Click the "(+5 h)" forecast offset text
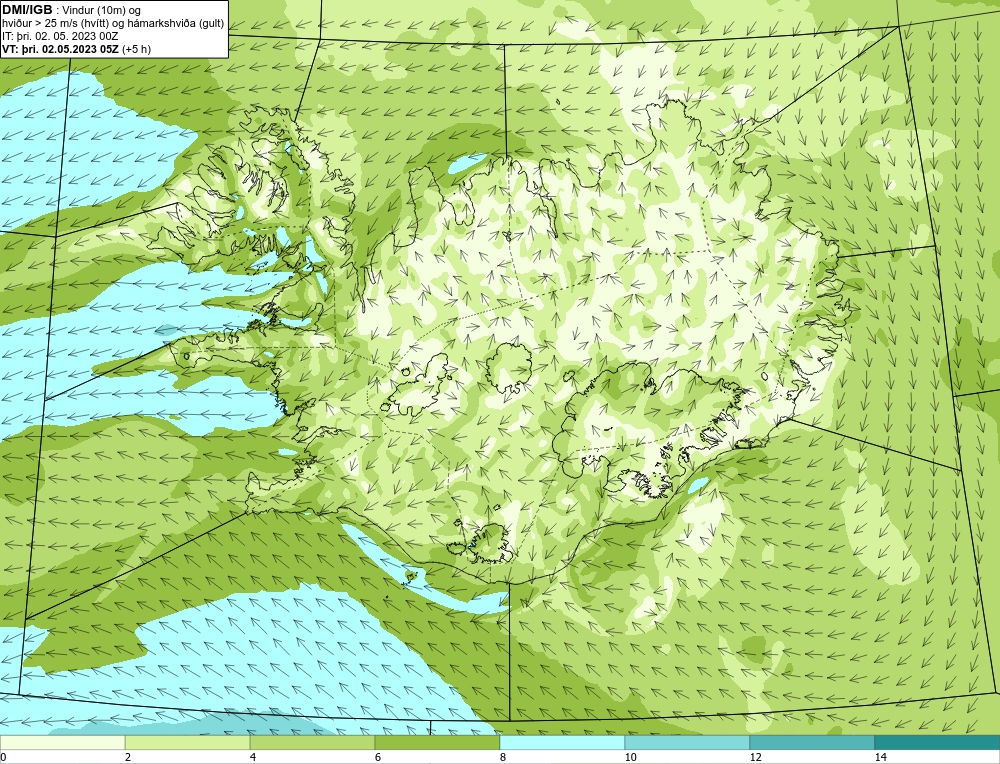Screen dimensions: 1000x764 coord(136,49)
